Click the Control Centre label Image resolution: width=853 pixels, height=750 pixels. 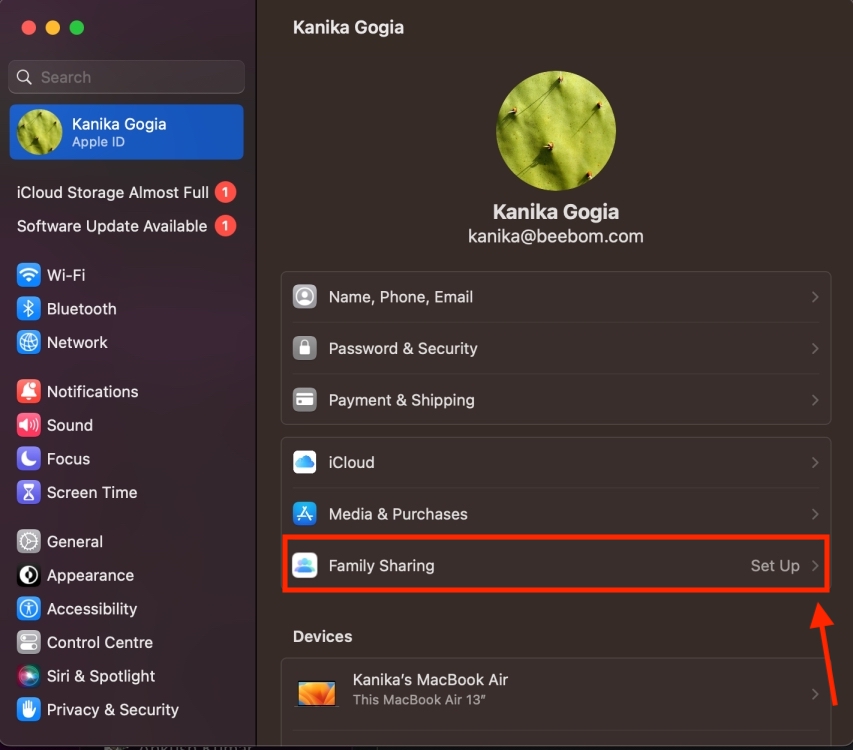click(x=100, y=643)
